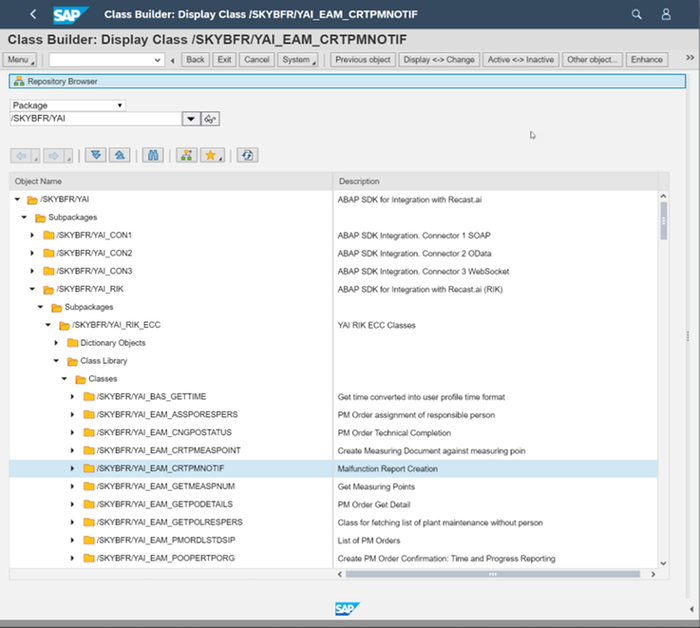Viewport: 700px width, 628px height.
Task: Click the Cancel button
Action: 256,60
